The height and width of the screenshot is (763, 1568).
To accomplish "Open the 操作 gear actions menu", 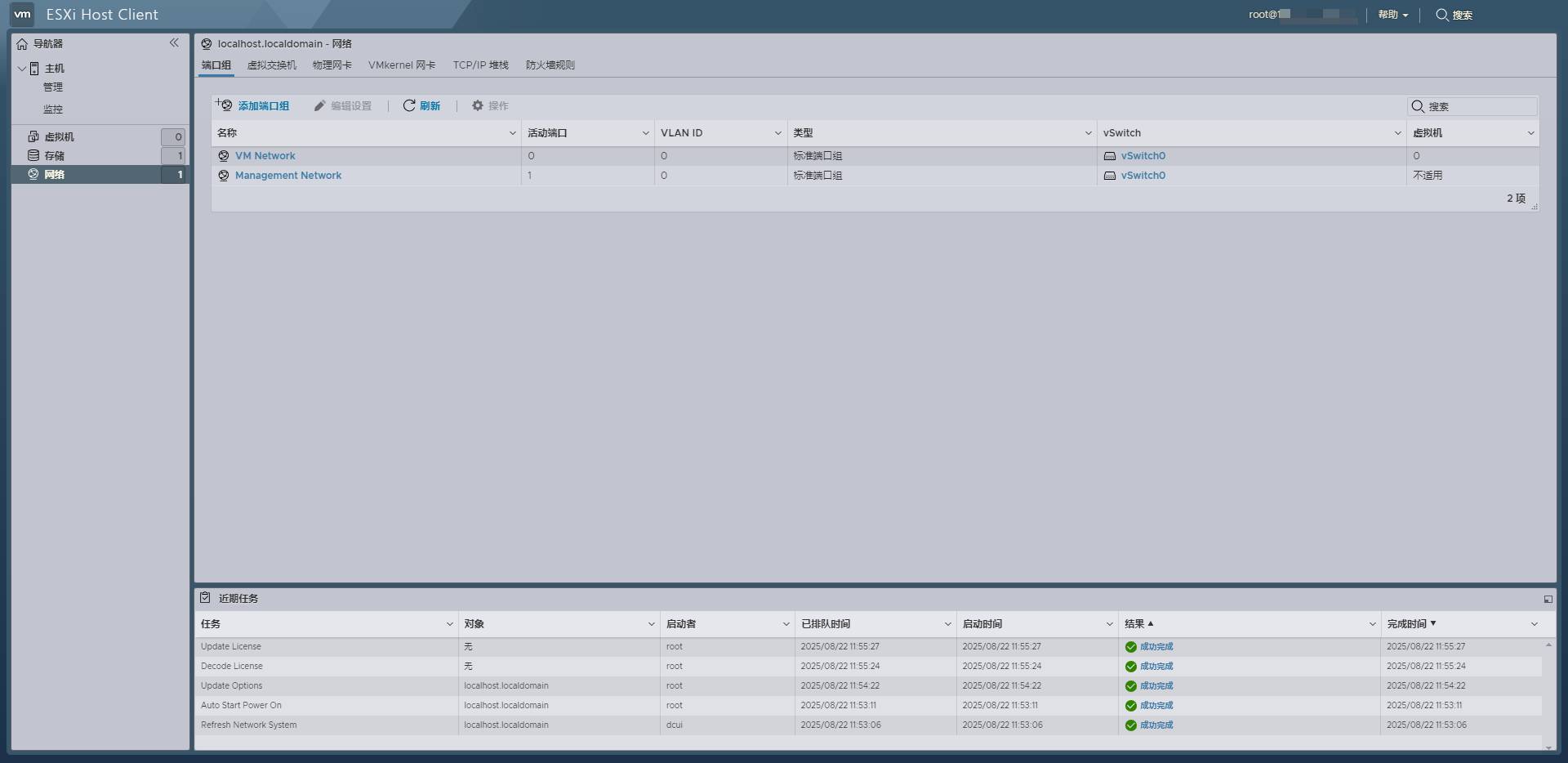I will (478, 105).
